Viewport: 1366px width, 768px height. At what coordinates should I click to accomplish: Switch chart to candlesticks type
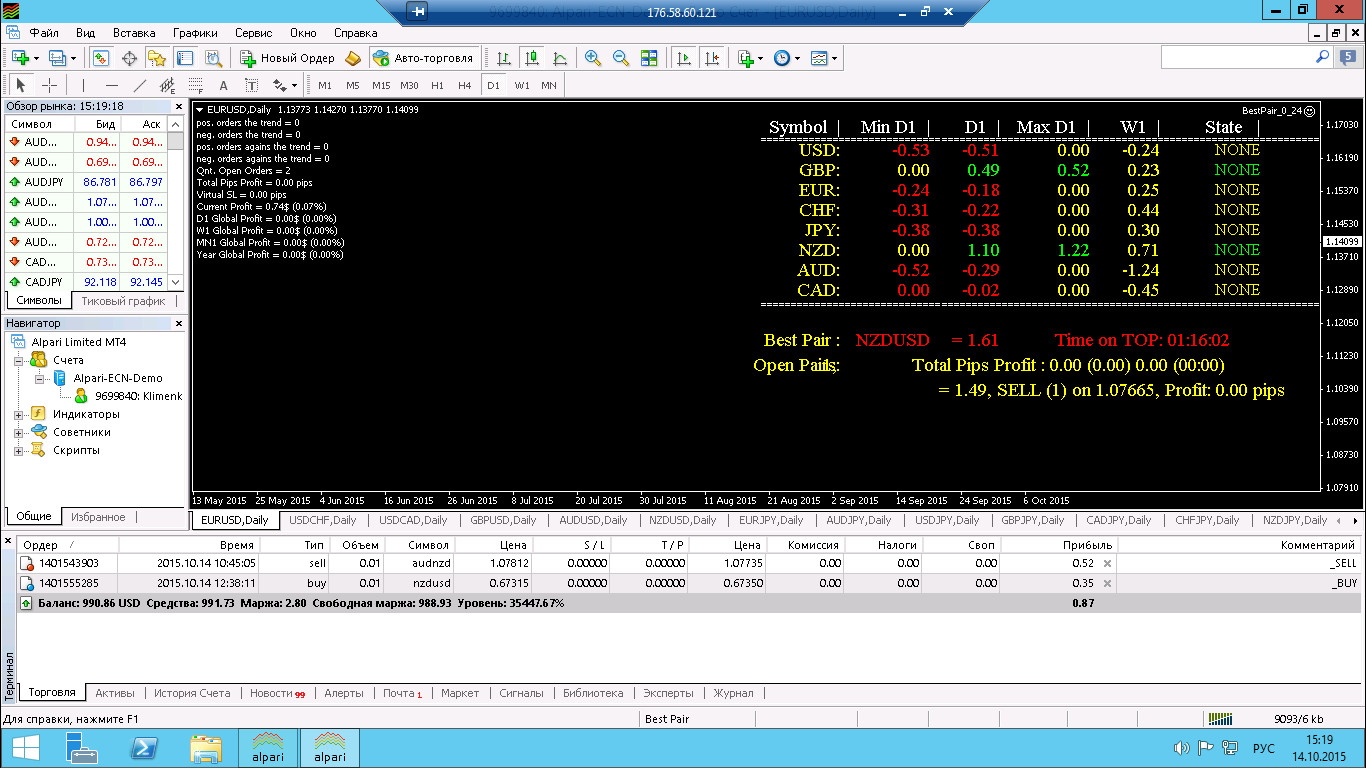(x=532, y=59)
